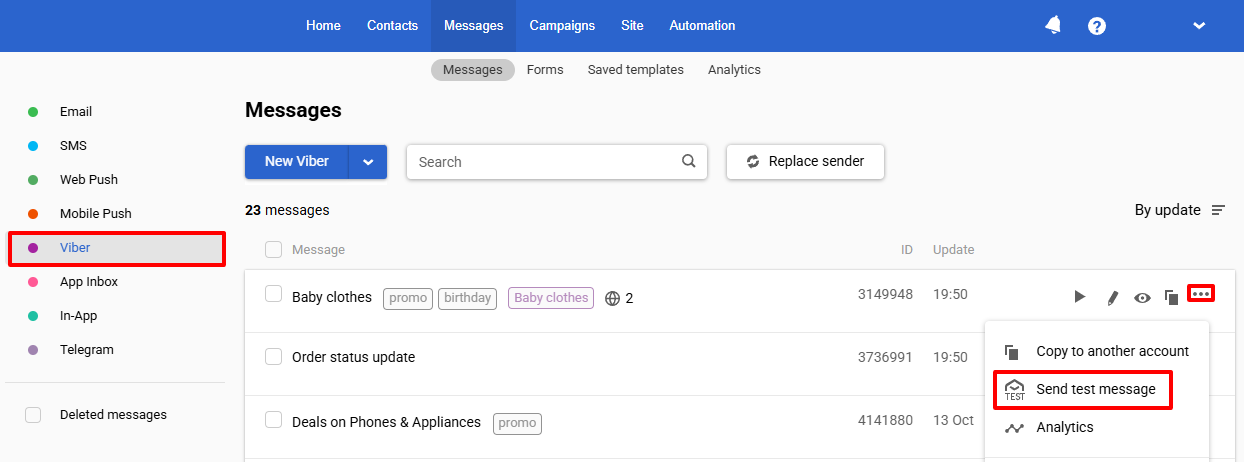Open Deals on Phones & Appliances message

click(386, 423)
